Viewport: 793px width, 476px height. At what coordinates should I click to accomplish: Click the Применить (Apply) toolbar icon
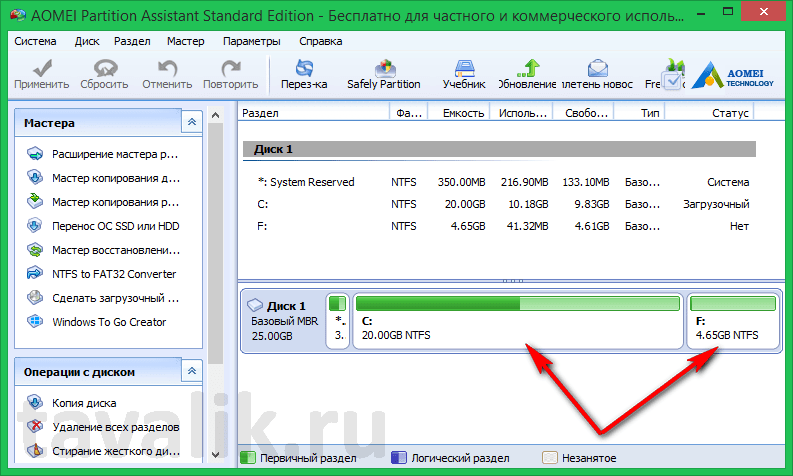41,68
